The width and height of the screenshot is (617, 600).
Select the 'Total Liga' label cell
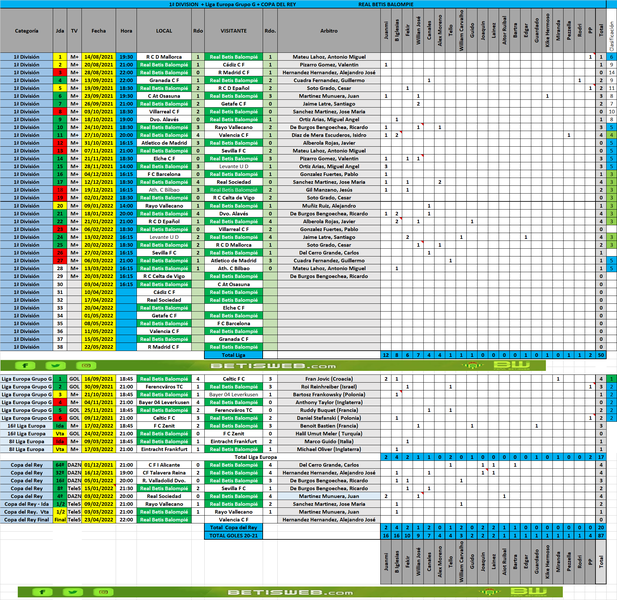tap(233, 355)
